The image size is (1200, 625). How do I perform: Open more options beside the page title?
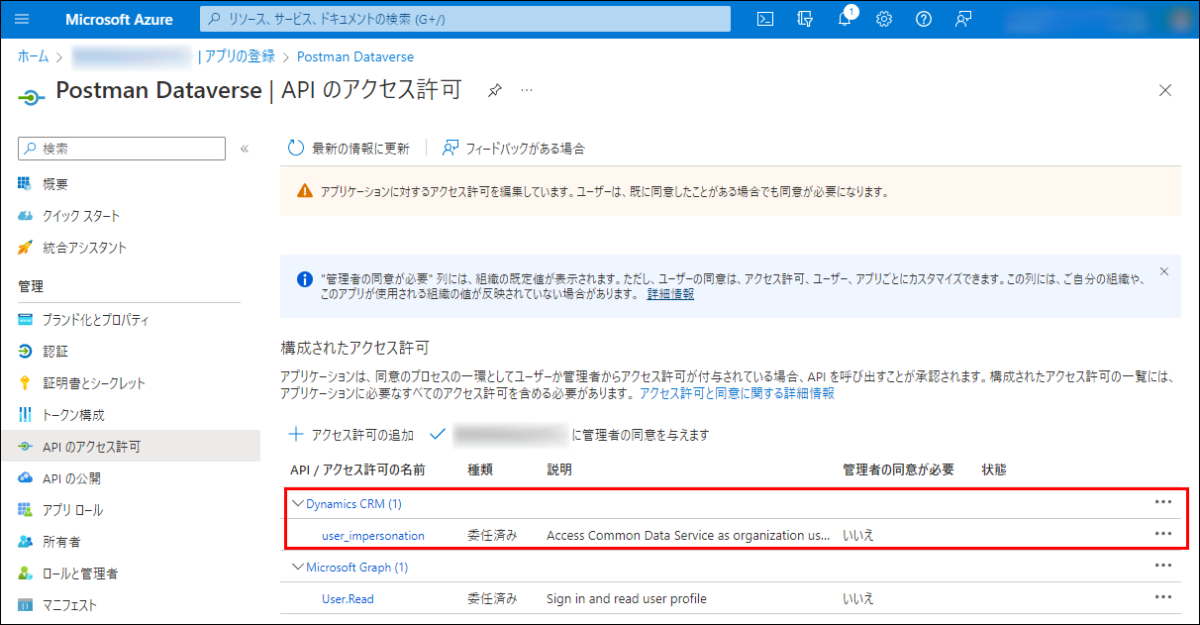tap(527, 90)
